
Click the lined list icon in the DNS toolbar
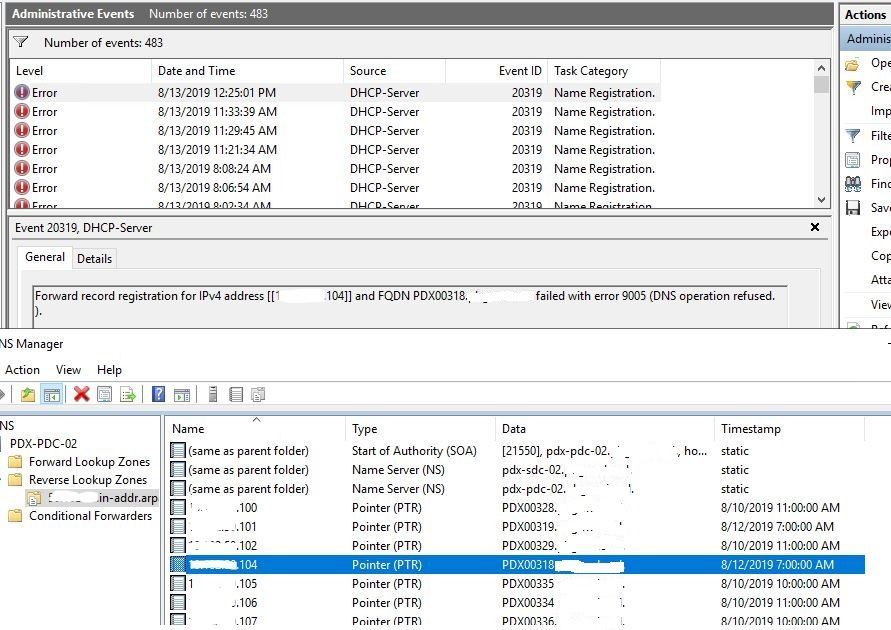click(236, 394)
